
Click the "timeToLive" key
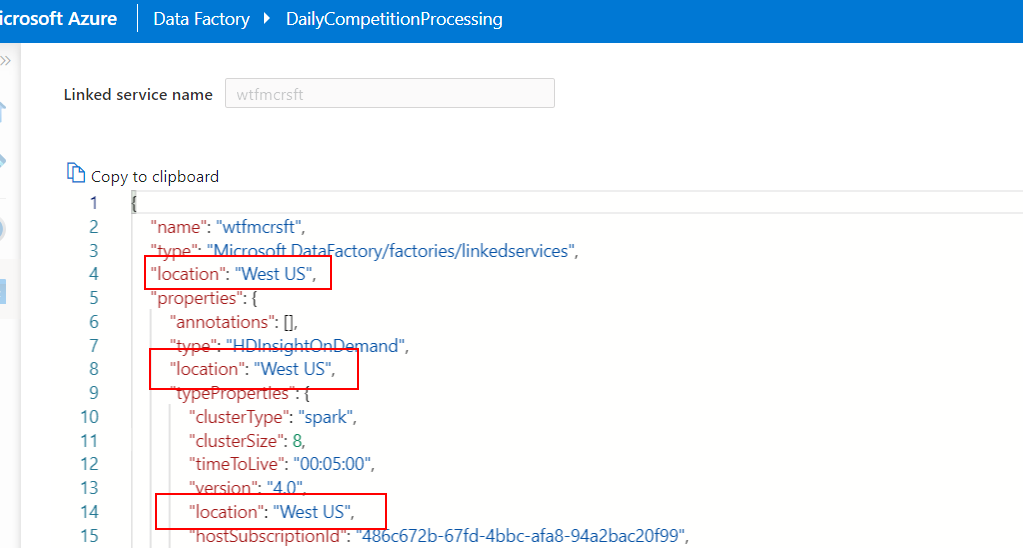coord(237,464)
